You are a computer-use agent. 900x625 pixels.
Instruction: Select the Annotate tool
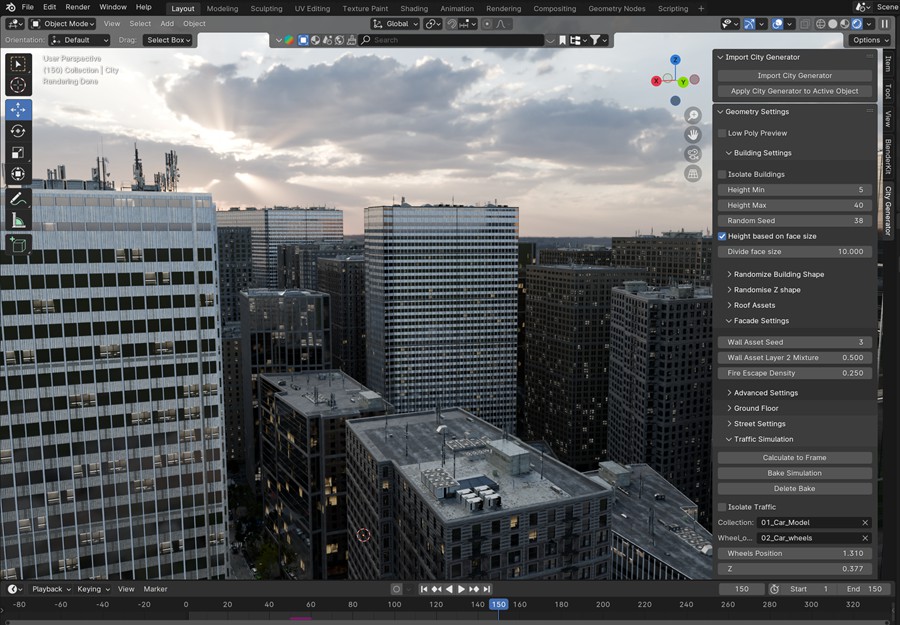17,198
